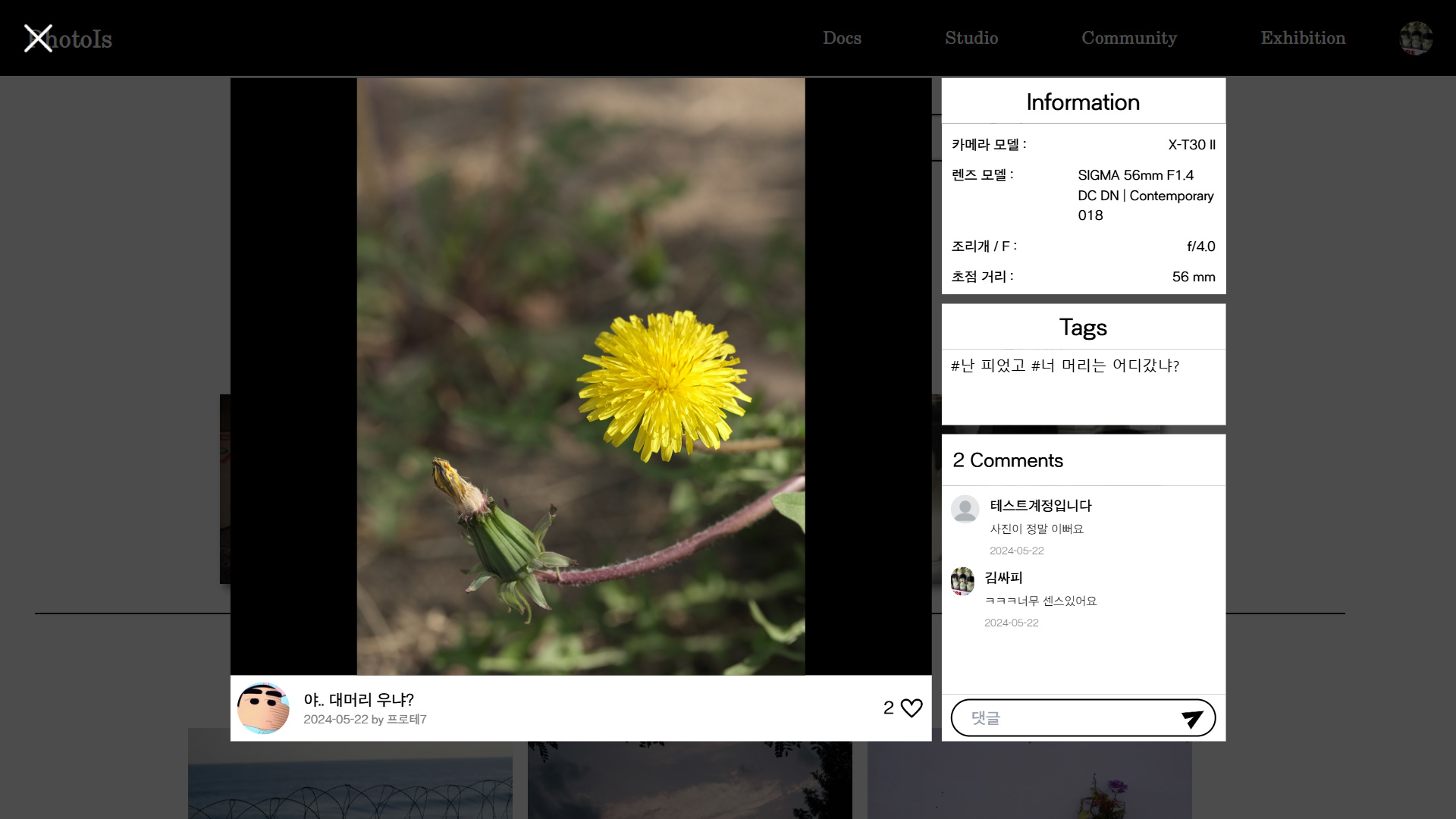The image size is (1456, 819).
Task: Close the photo detail modal with X
Action: 38,39
